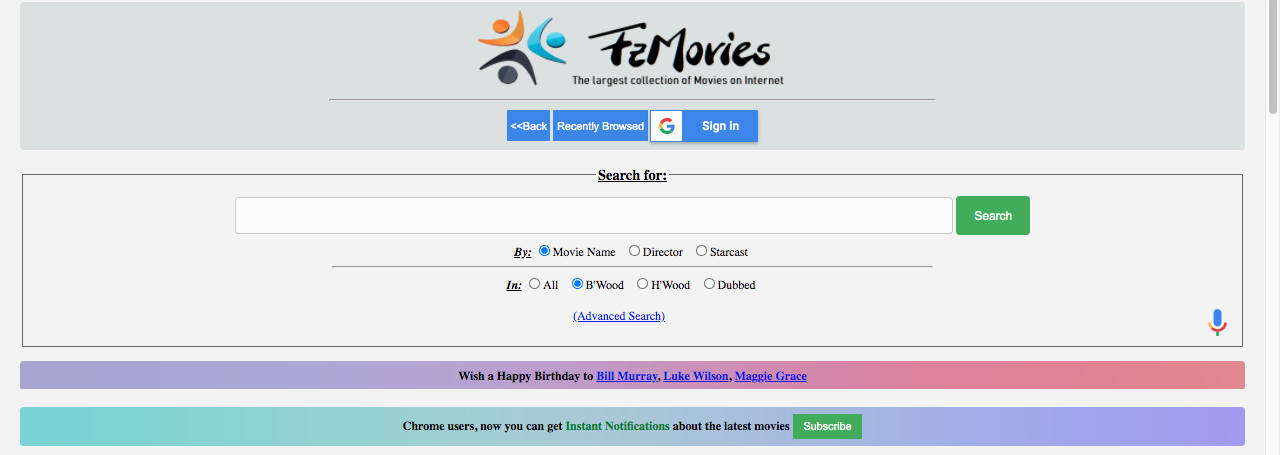
Task: Focus the movie search text field
Action: pyautogui.click(x=594, y=216)
